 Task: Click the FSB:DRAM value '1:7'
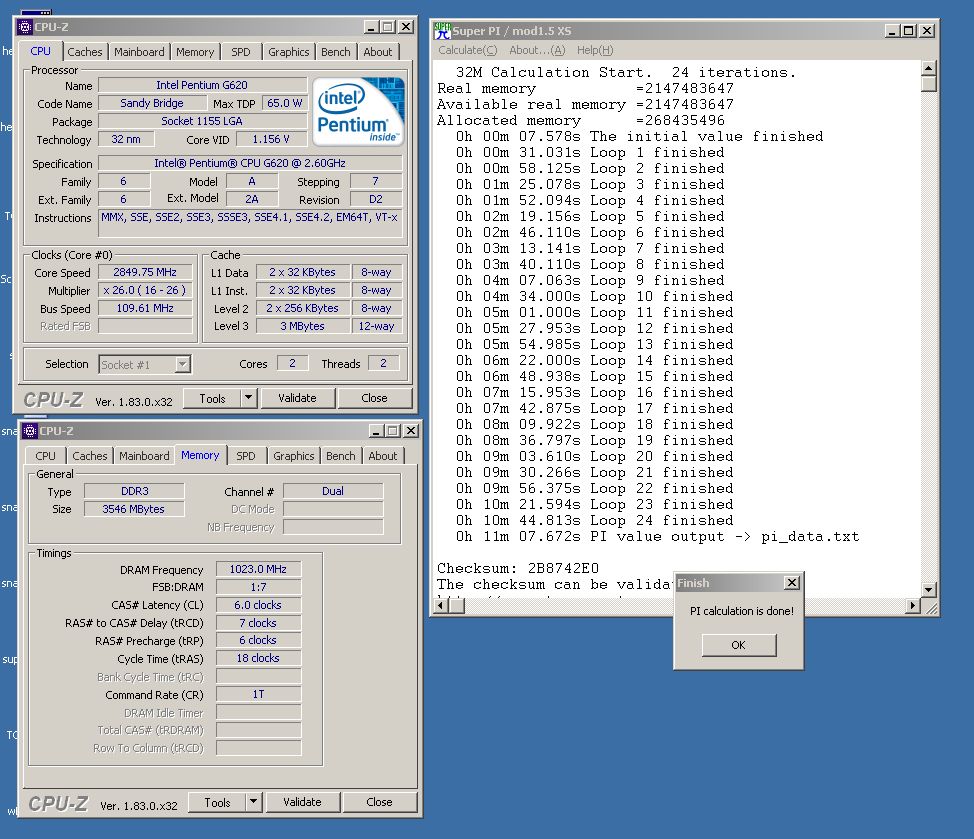click(258, 587)
